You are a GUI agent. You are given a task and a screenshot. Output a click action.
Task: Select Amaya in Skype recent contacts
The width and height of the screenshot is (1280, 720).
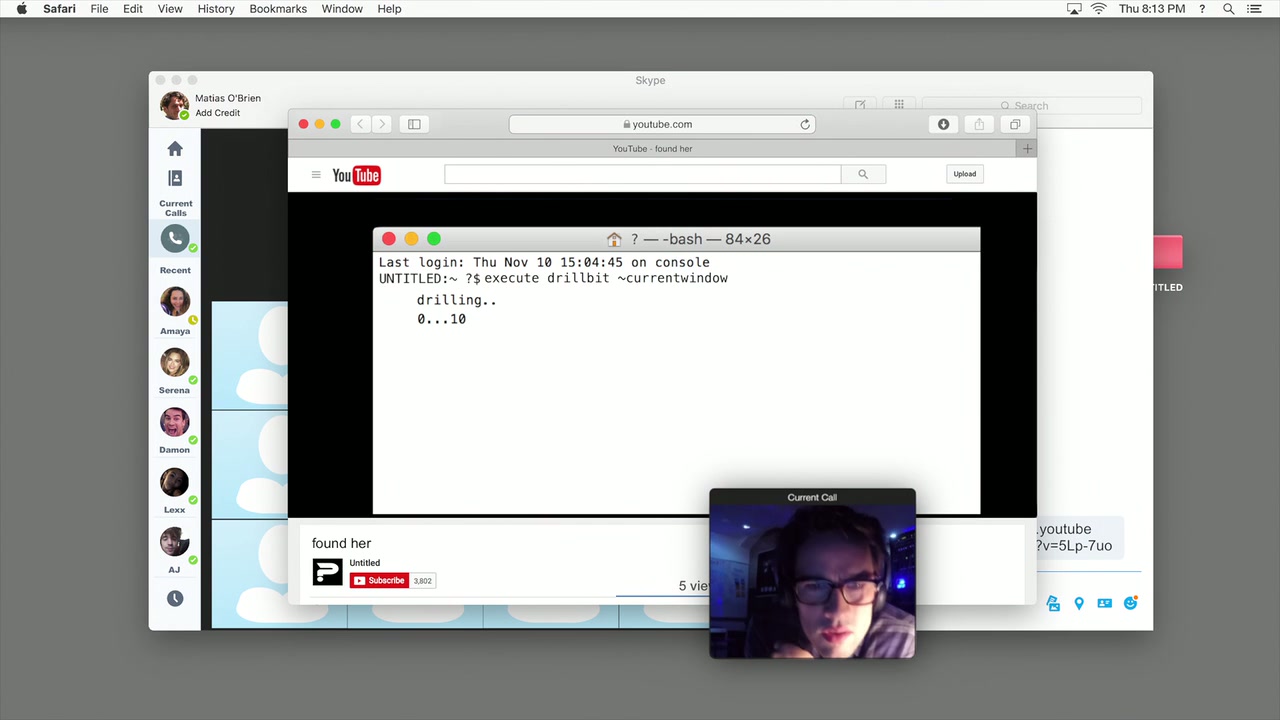175,303
